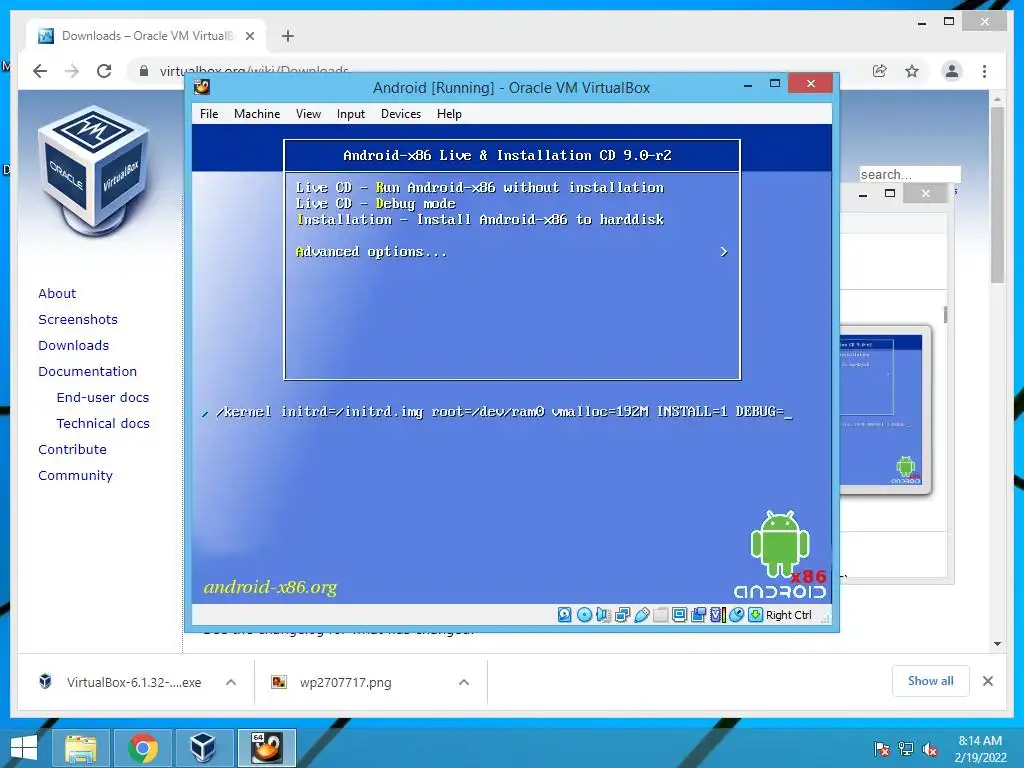The image size is (1024, 768).
Task: Bookmark this page with the star icon
Action: click(912, 71)
